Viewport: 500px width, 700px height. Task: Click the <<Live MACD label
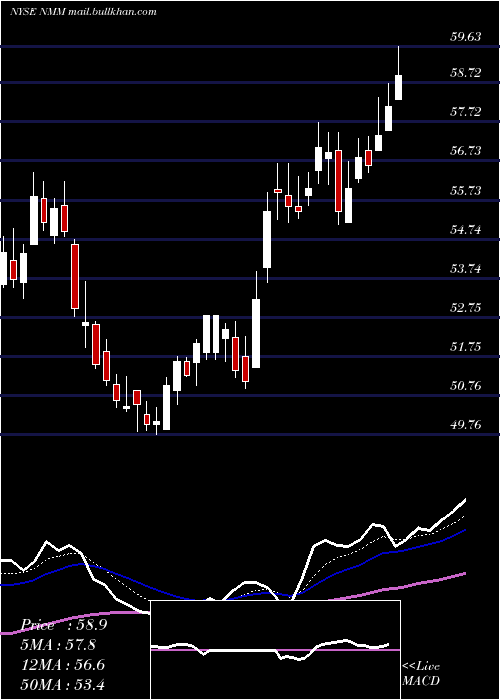pyautogui.click(x=421, y=673)
